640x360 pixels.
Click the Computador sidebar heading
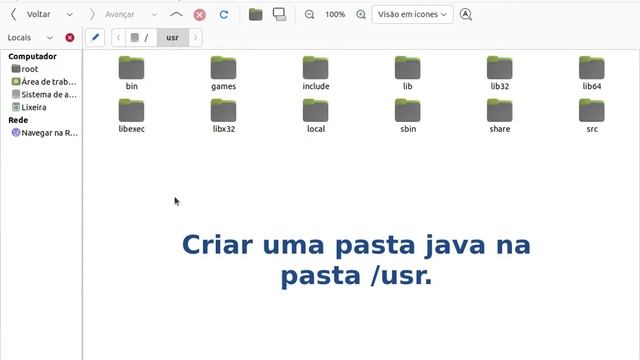pos(32,56)
